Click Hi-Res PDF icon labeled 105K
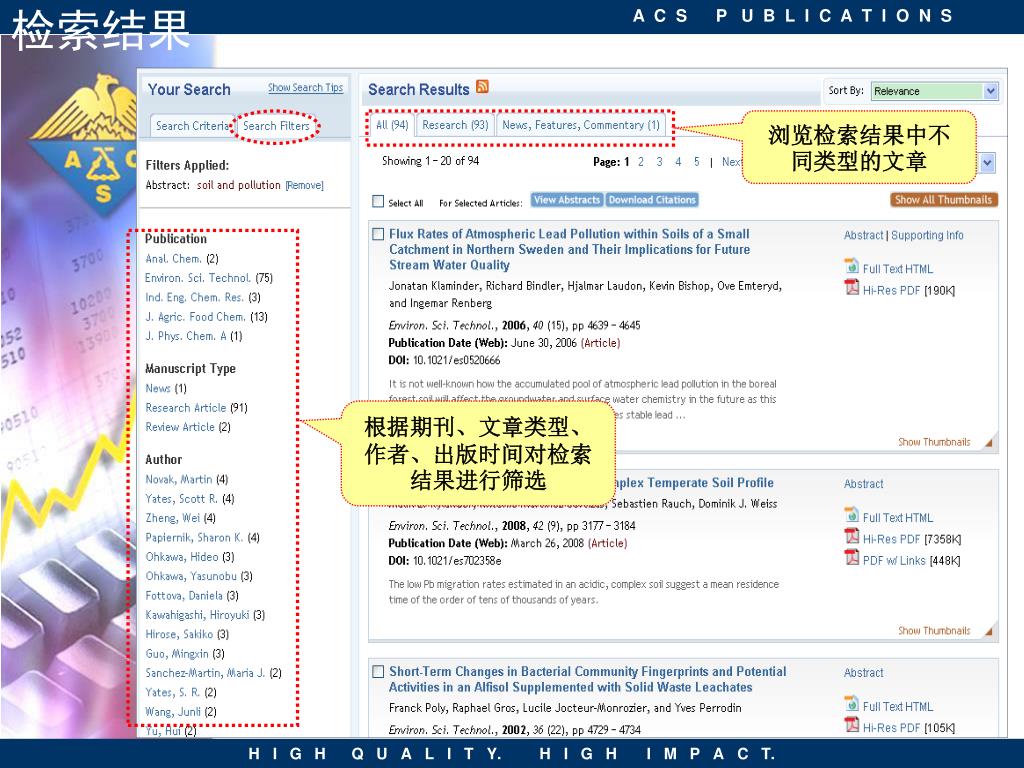Viewport: 1024px width, 768px height. (x=852, y=725)
